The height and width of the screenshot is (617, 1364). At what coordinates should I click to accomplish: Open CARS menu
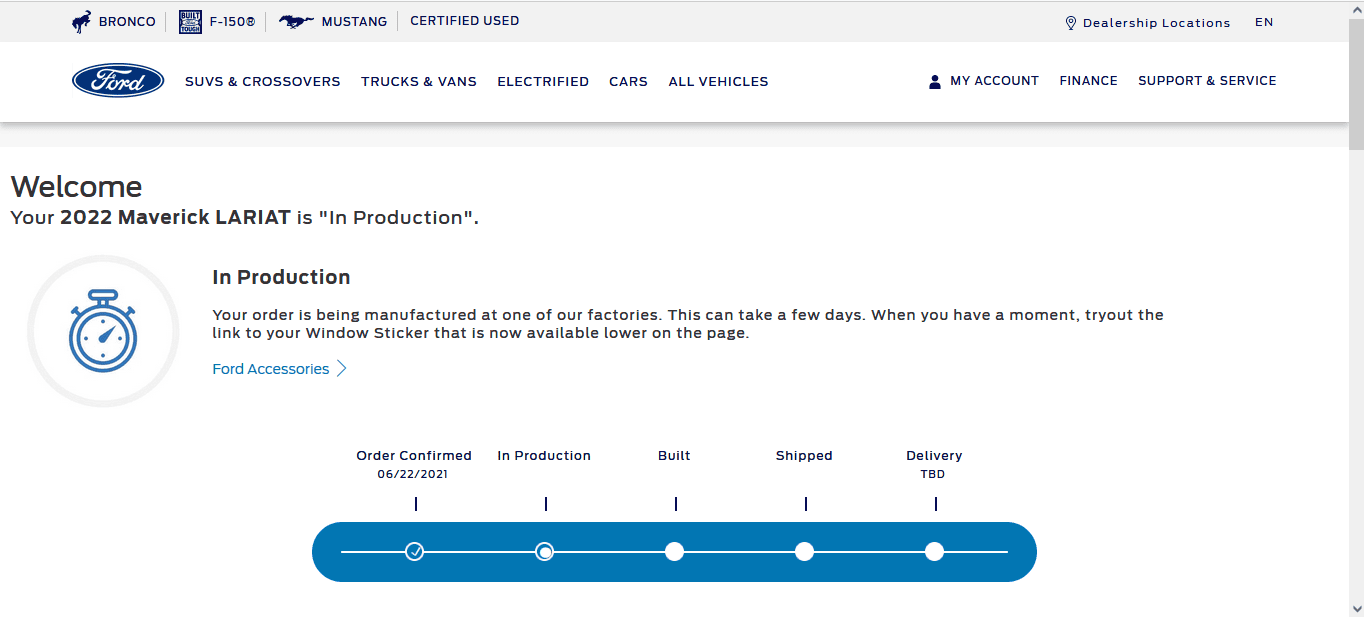point(628,82)
